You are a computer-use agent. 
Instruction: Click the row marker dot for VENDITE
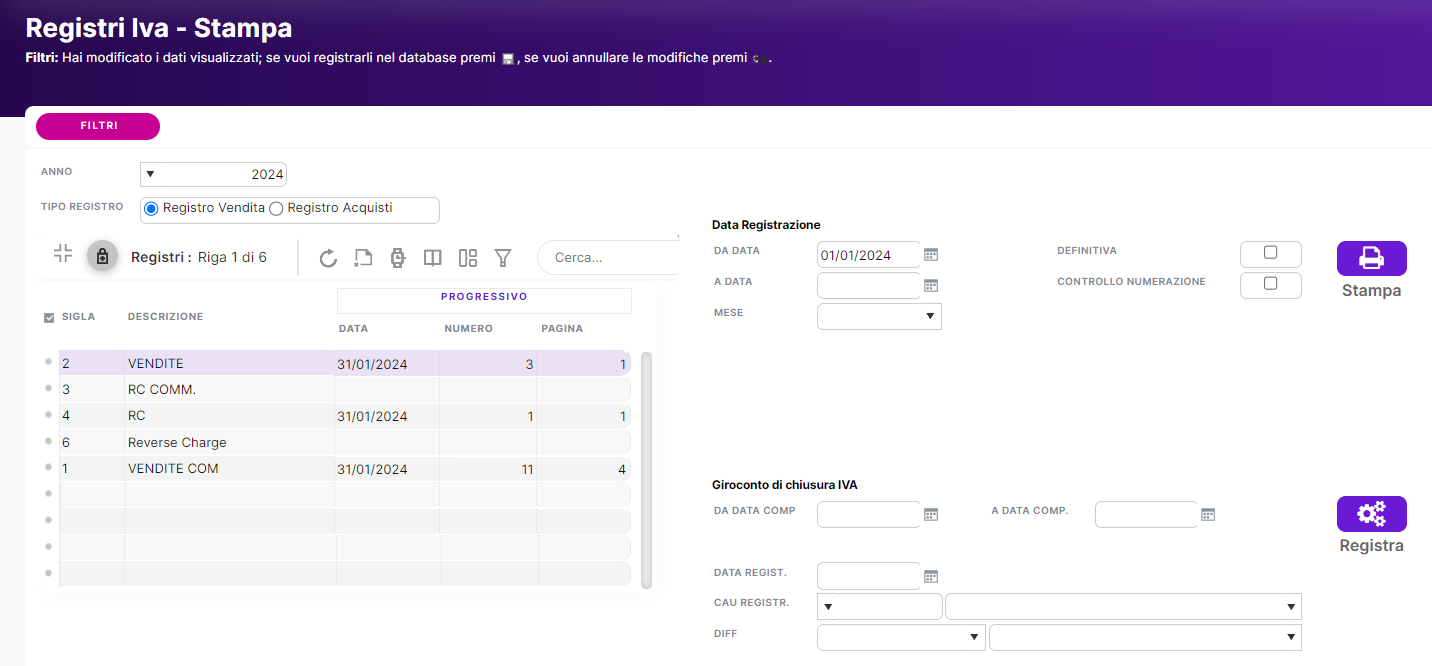(48, 361)
